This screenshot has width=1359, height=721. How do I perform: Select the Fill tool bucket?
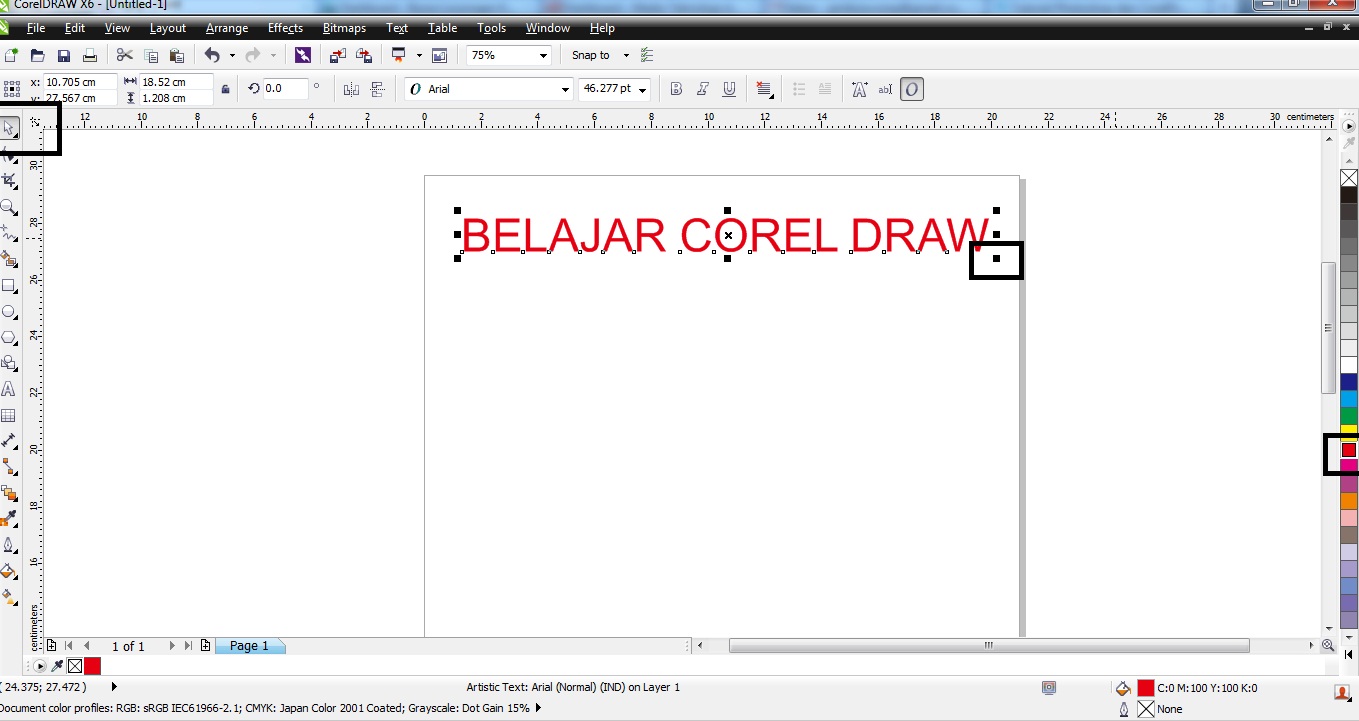[9, 571]
